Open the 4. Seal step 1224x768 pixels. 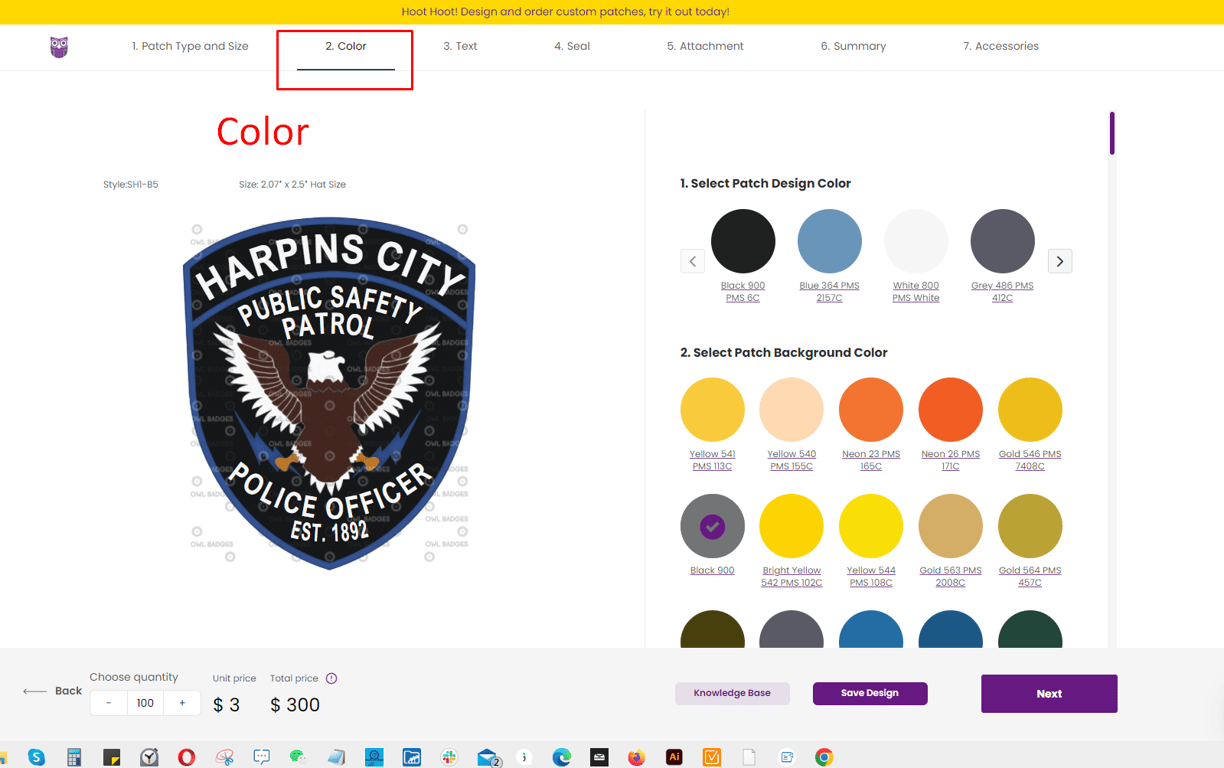click(572, 46)
